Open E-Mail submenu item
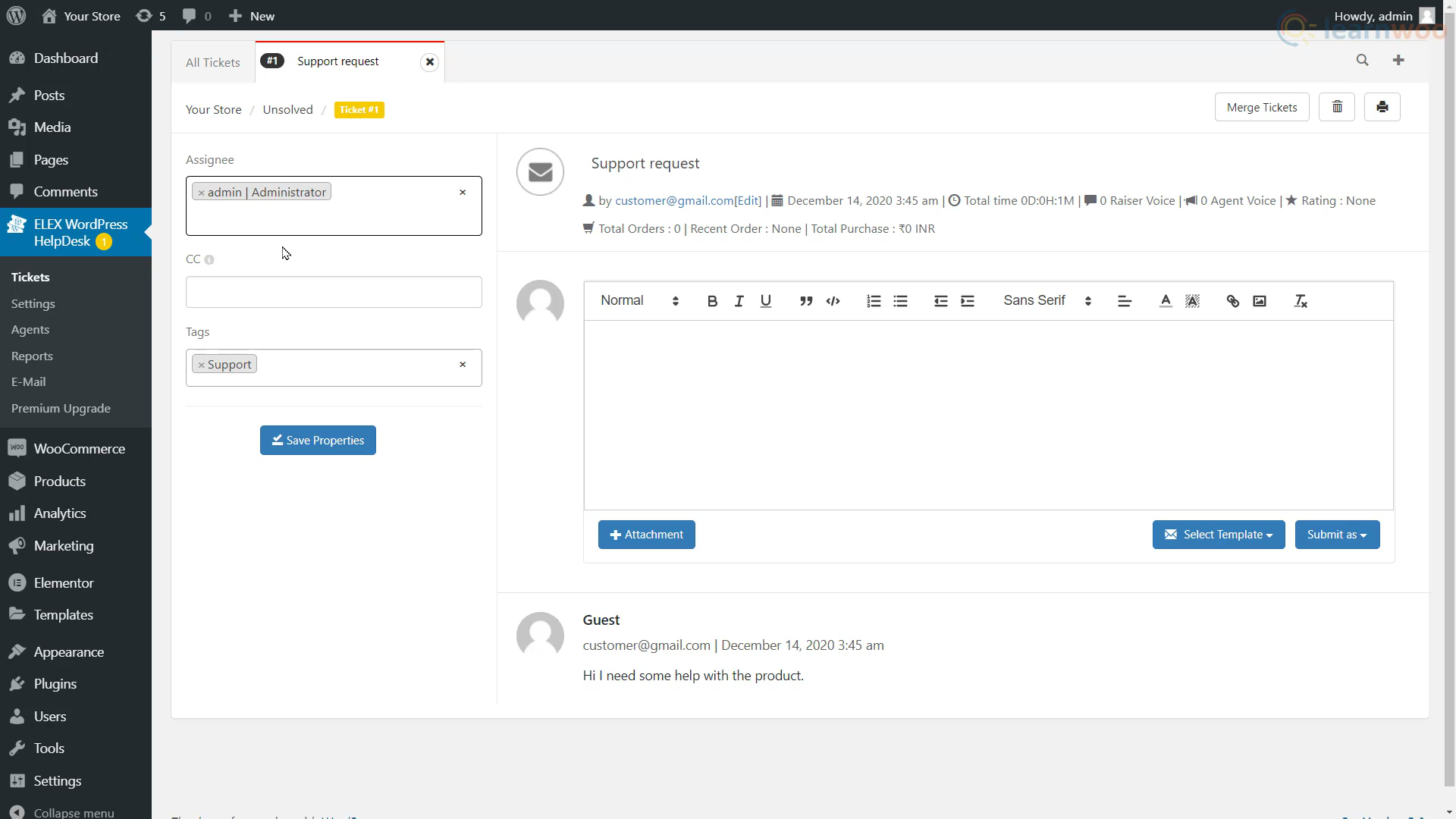Viewport: 1456px width, 819px height. [x=29, y=382]
